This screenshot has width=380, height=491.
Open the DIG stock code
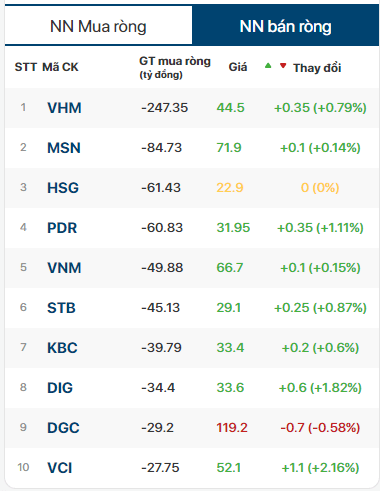[x=60, y=388]
